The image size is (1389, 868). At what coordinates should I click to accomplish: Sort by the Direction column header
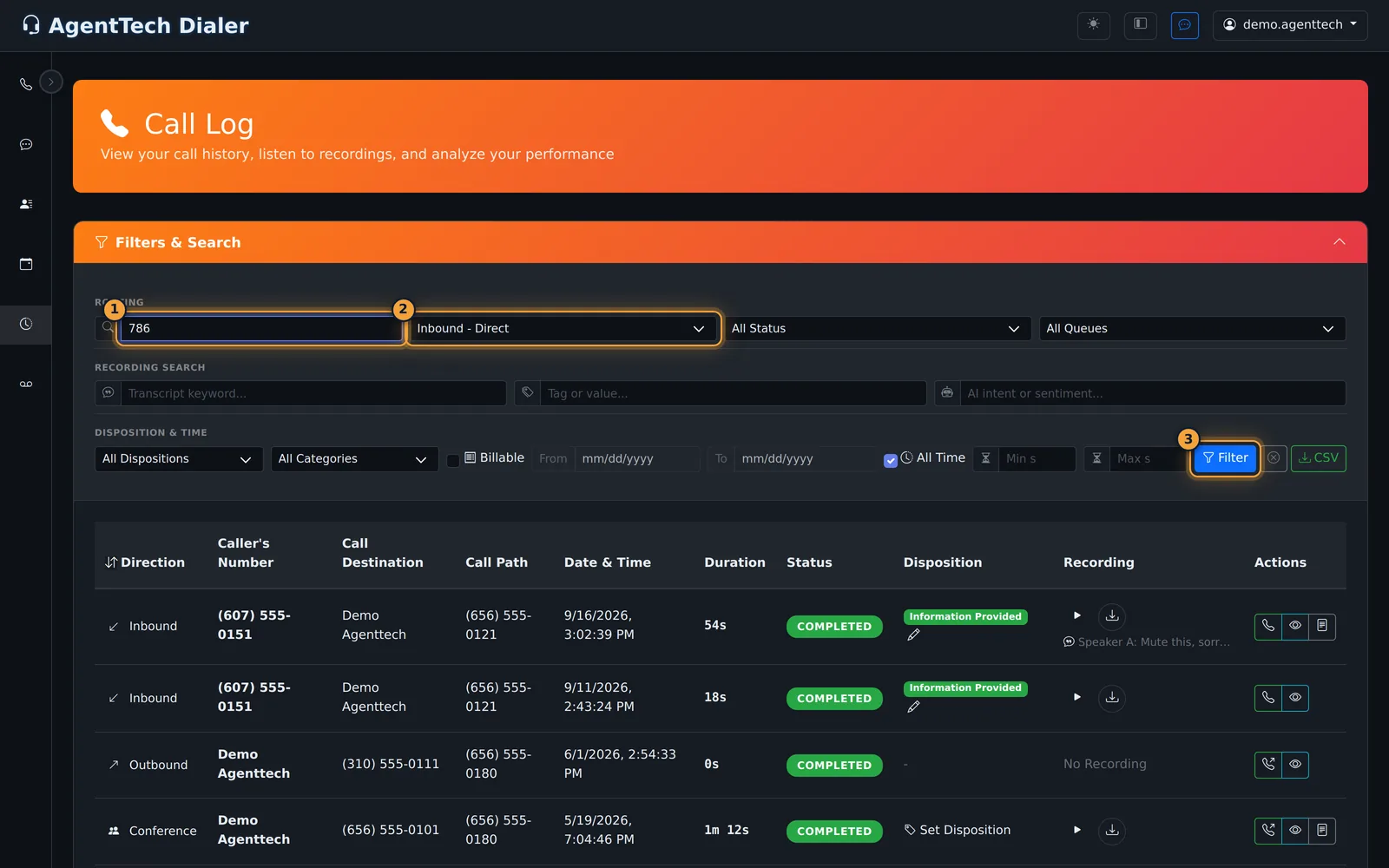(x=145, y=562)
